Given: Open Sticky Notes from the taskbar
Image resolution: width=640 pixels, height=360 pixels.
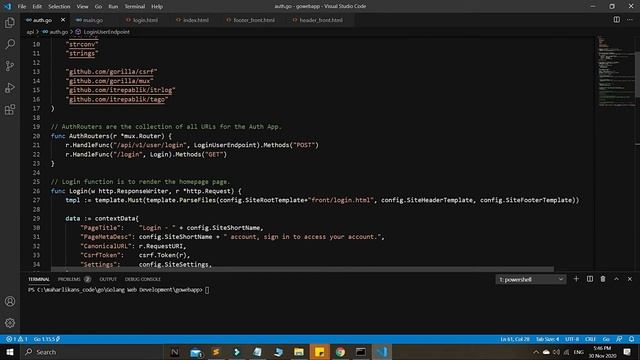Looking at the screenshot, I should (x=320, y=352).
